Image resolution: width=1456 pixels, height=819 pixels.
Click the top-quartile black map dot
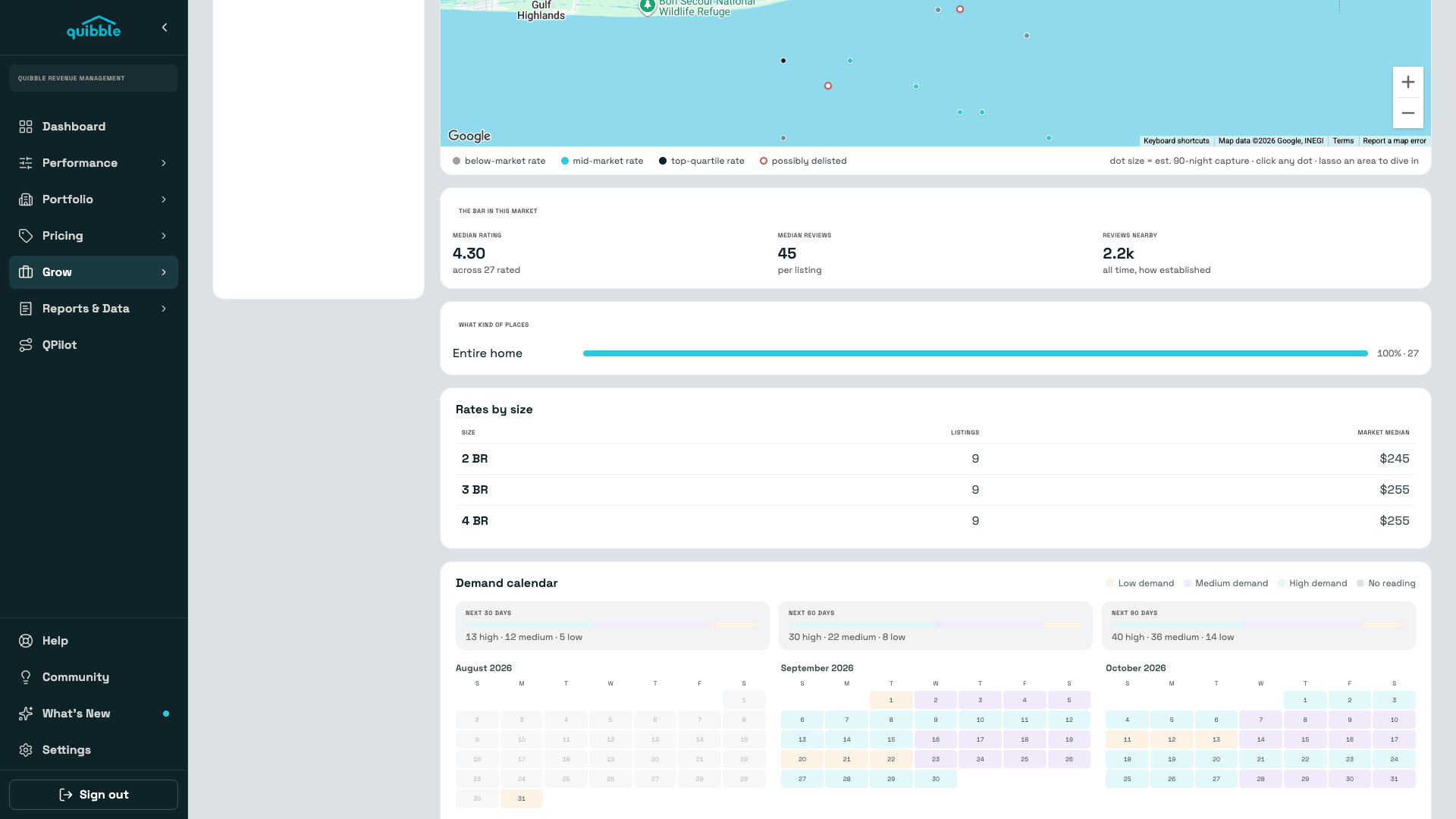[x=783, y=61]
